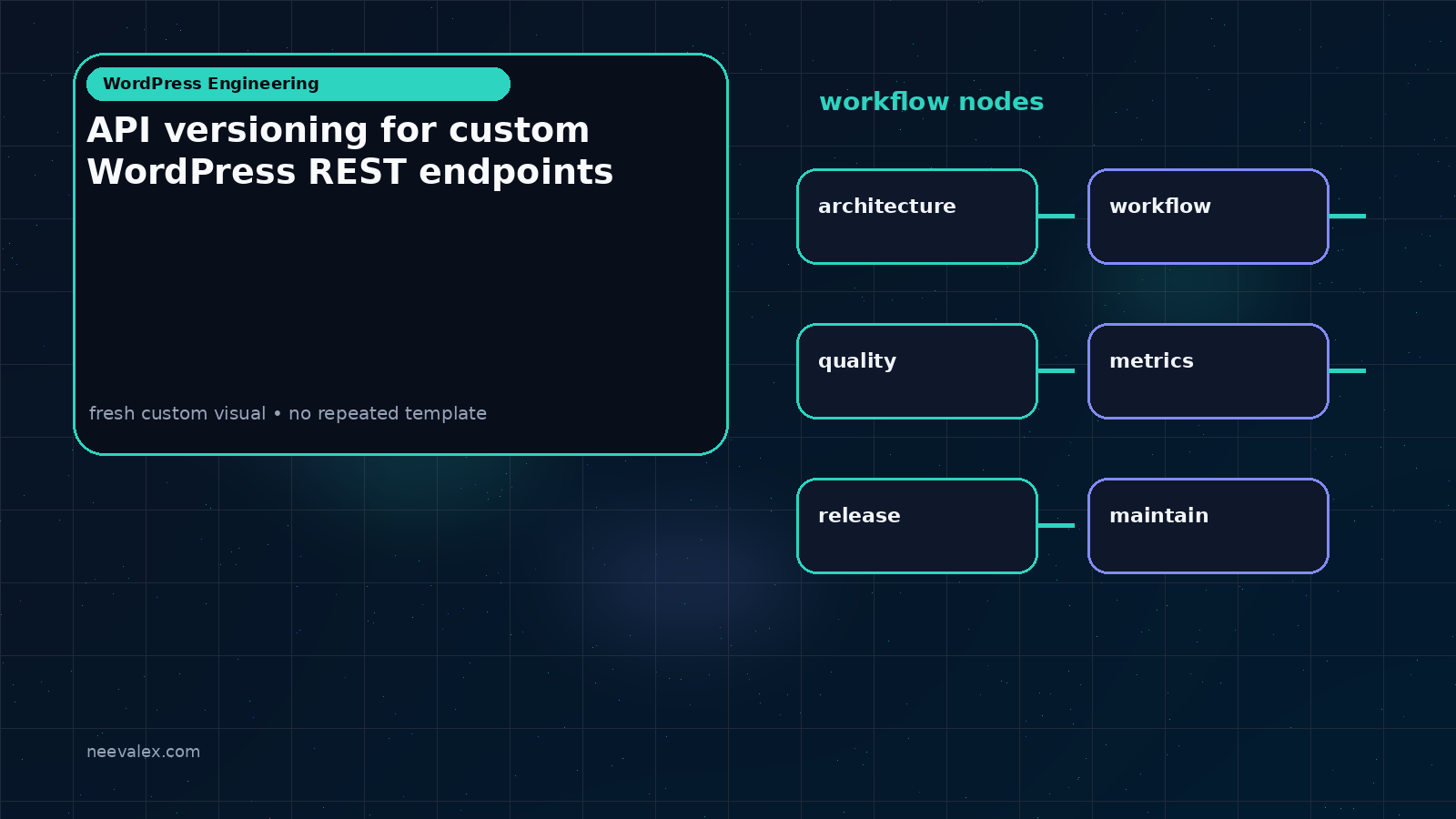
Task: Click 'fresh custom visual • no repeated template' caption
Action: (x=288, y=413)
